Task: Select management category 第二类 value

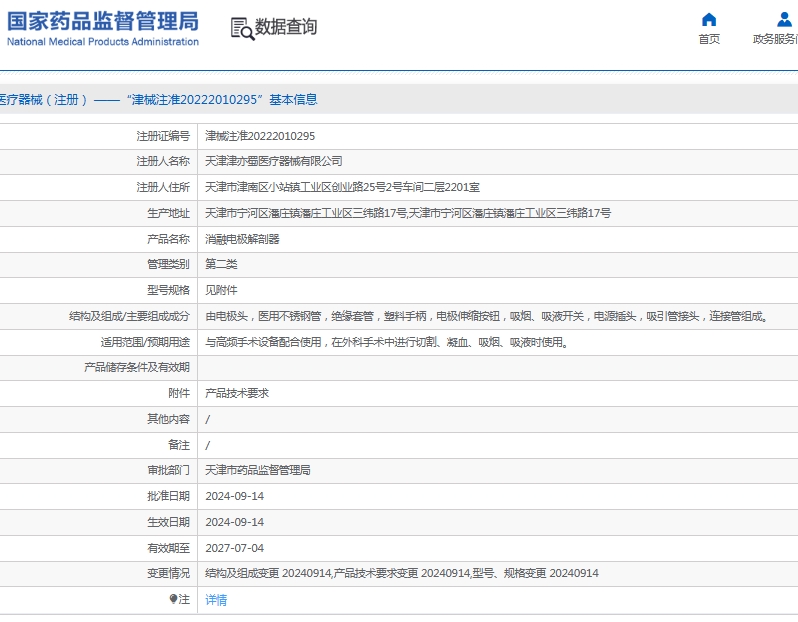Action: click(221, 264)
